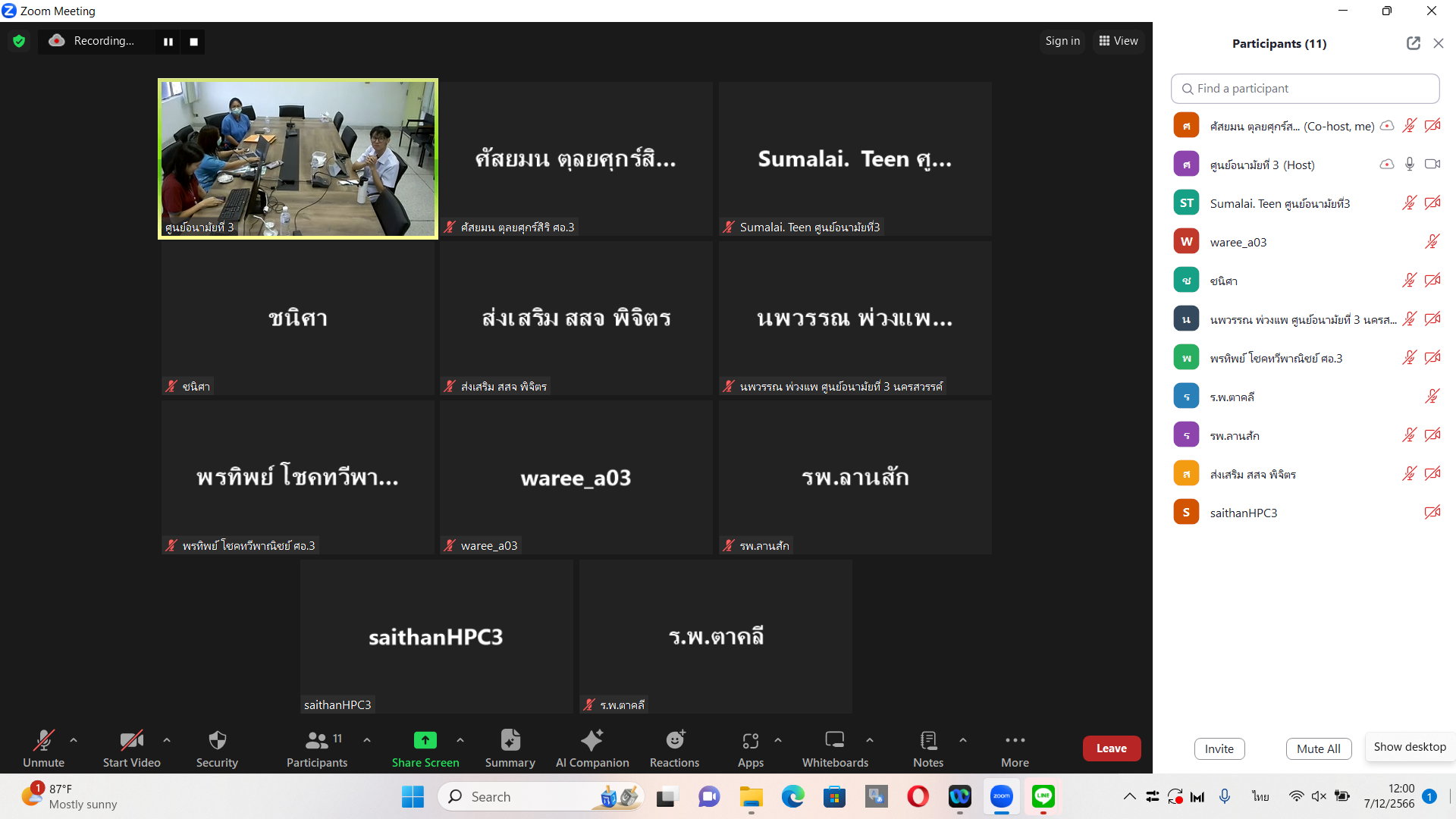Open Microsoft Edge in taskbar

click(x=793, y=796)
